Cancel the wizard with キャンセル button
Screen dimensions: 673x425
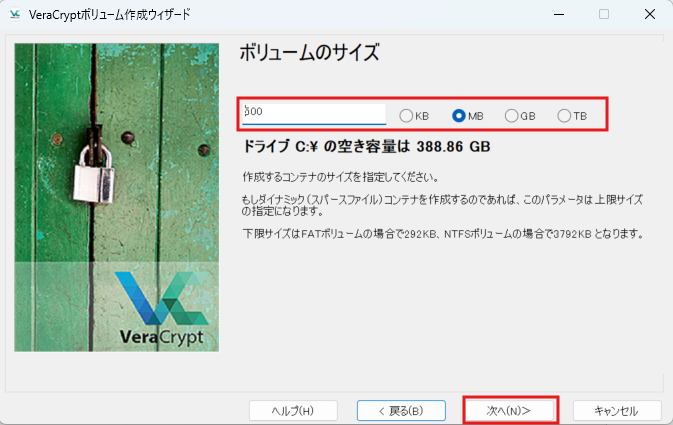(617, 411)
